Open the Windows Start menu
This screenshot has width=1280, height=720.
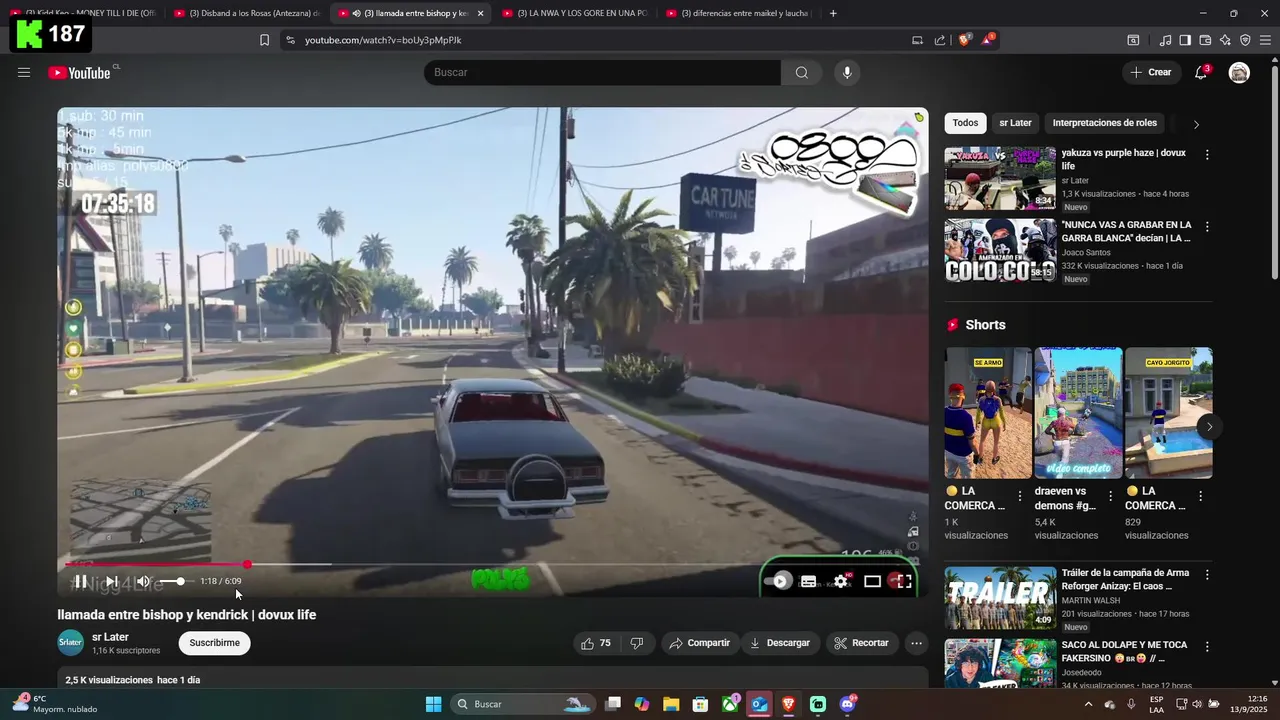(x=433, y=704)
